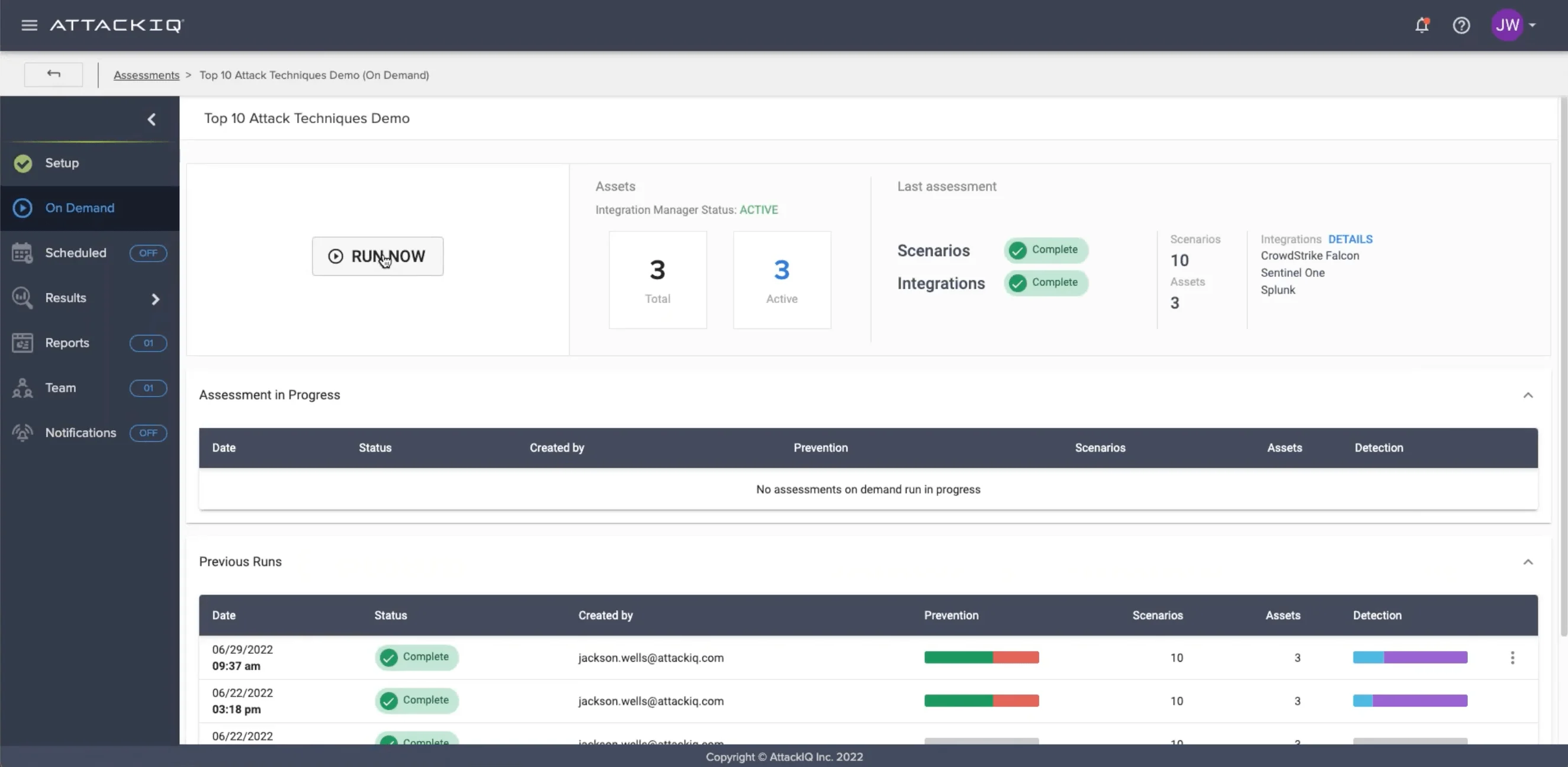Start the assessment with RUN NOW

pyautogui.click(x=377, y=256)
